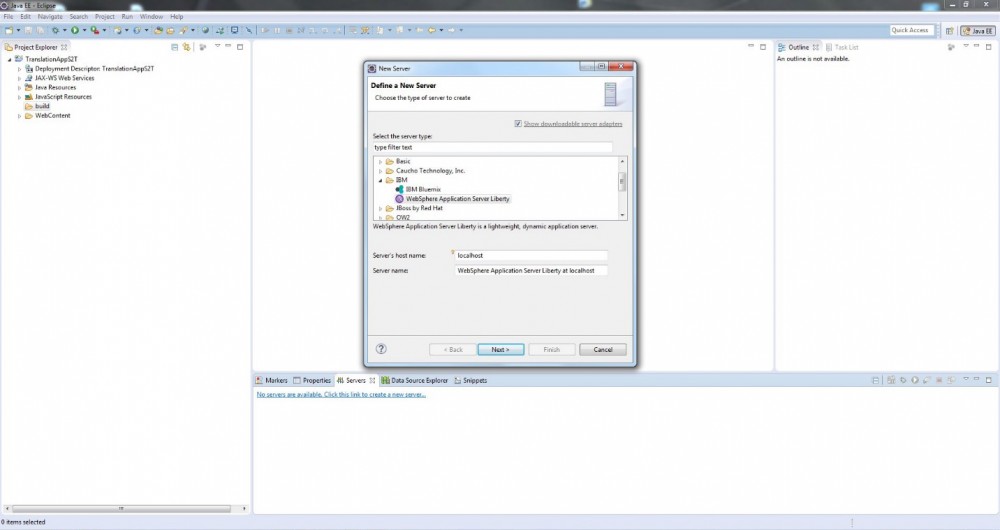Viewport: 1000px width, 530px height.
Task: Open the Window menu
Action: click(x=151, y=17)
